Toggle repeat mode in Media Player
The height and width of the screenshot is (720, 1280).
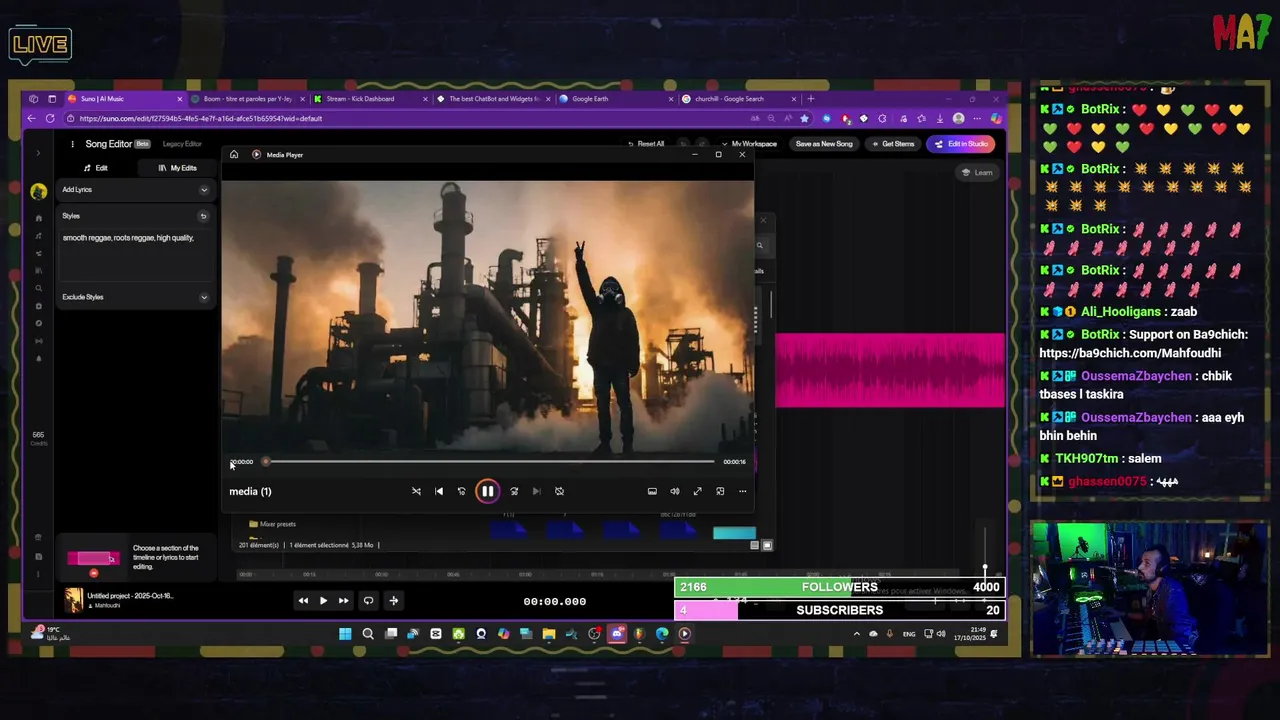pyautogui.click(x=559, y=491)
